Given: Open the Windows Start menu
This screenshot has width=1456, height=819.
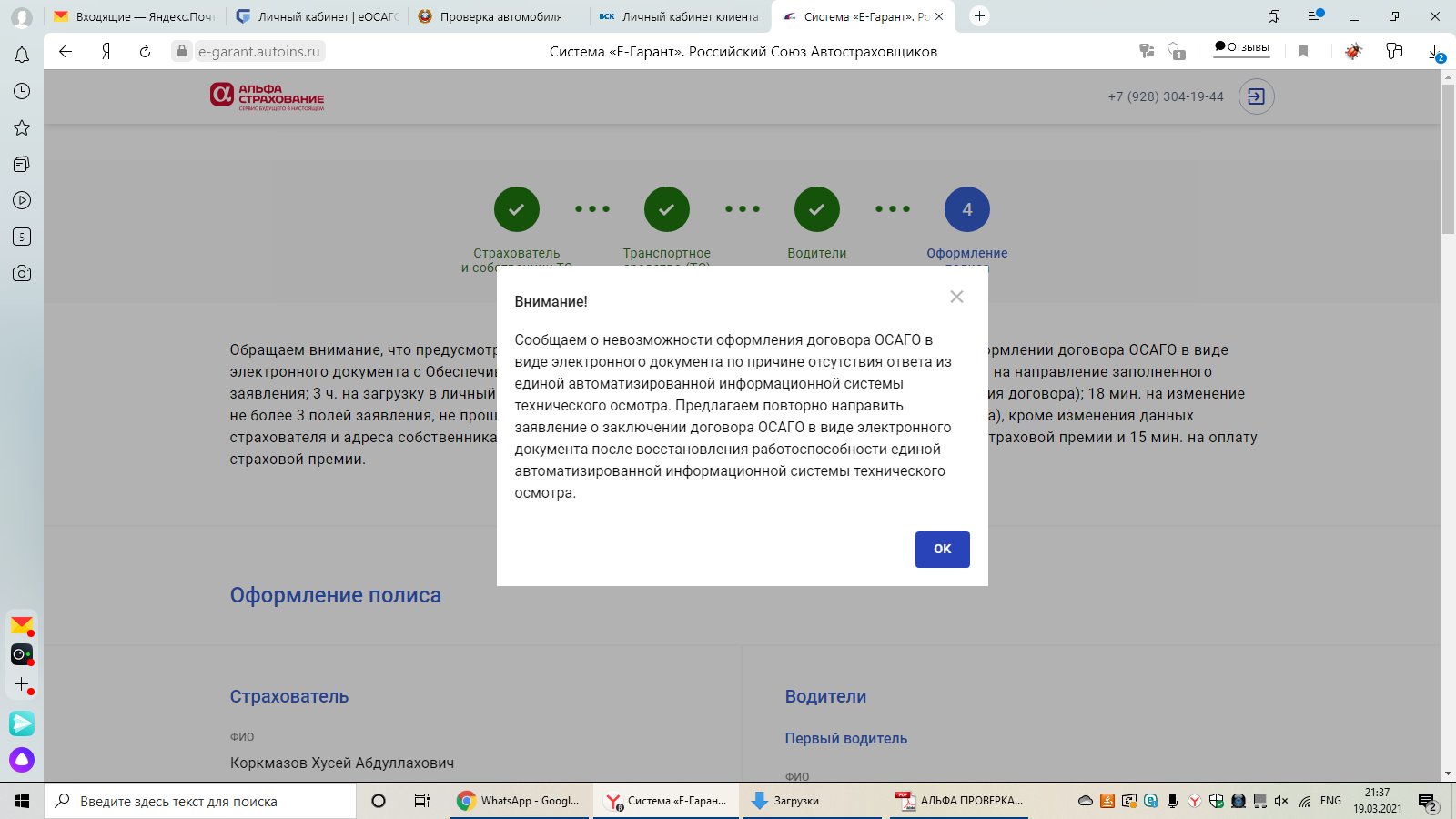Looking at the screenshot, I should [22, 801].
